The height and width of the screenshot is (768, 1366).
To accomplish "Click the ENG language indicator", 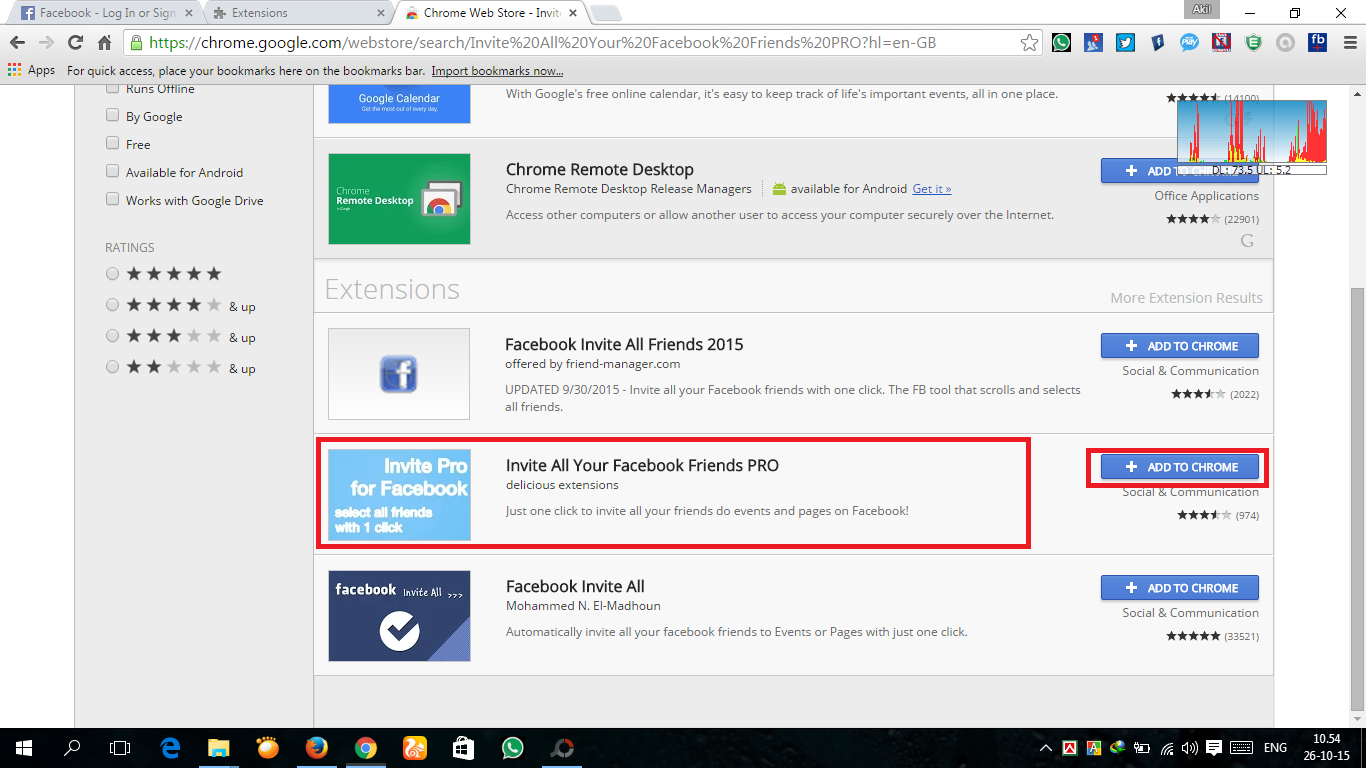I will tap(1275, 747).
